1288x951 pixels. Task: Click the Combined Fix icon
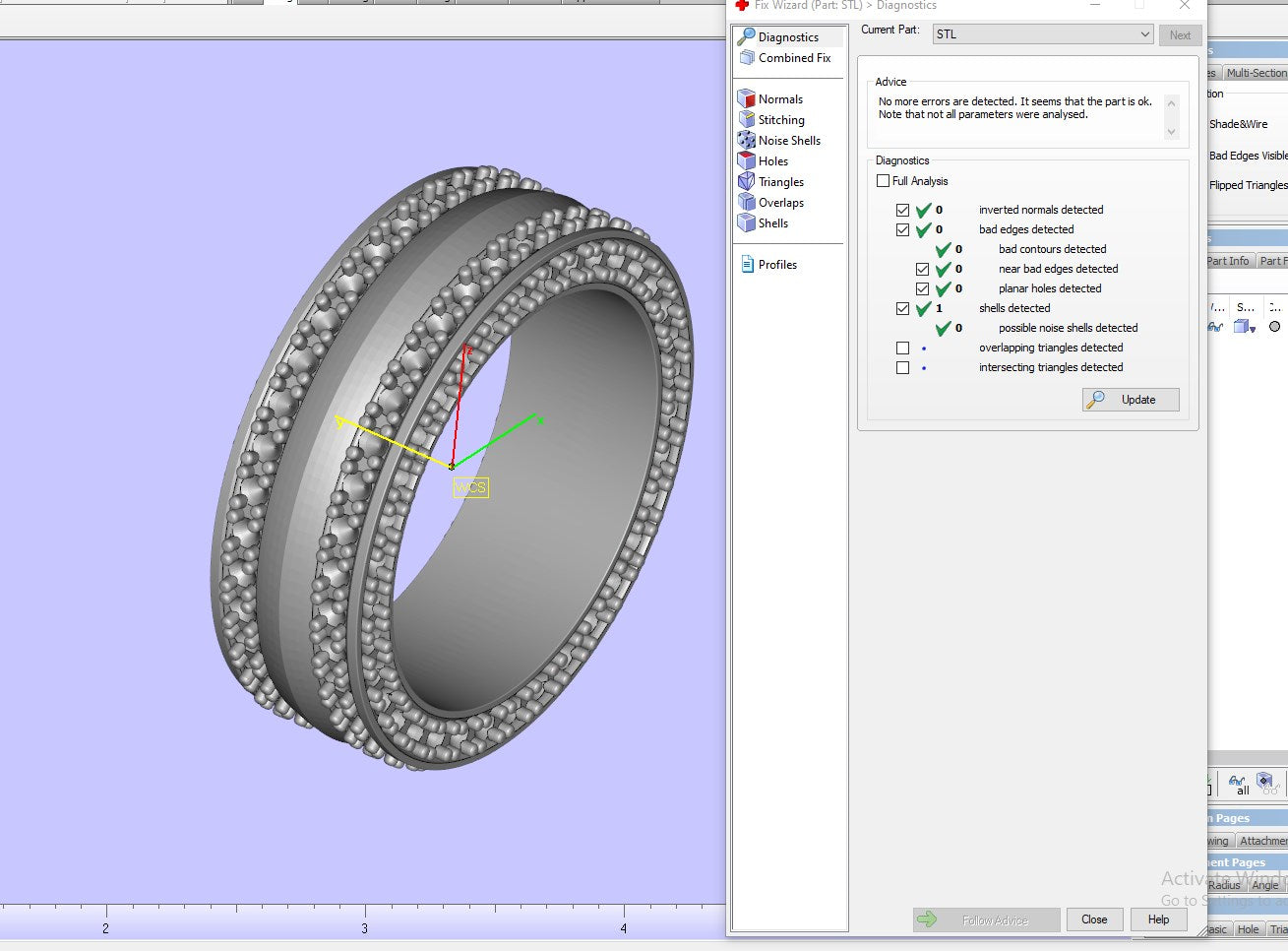[x=746, y=58]
